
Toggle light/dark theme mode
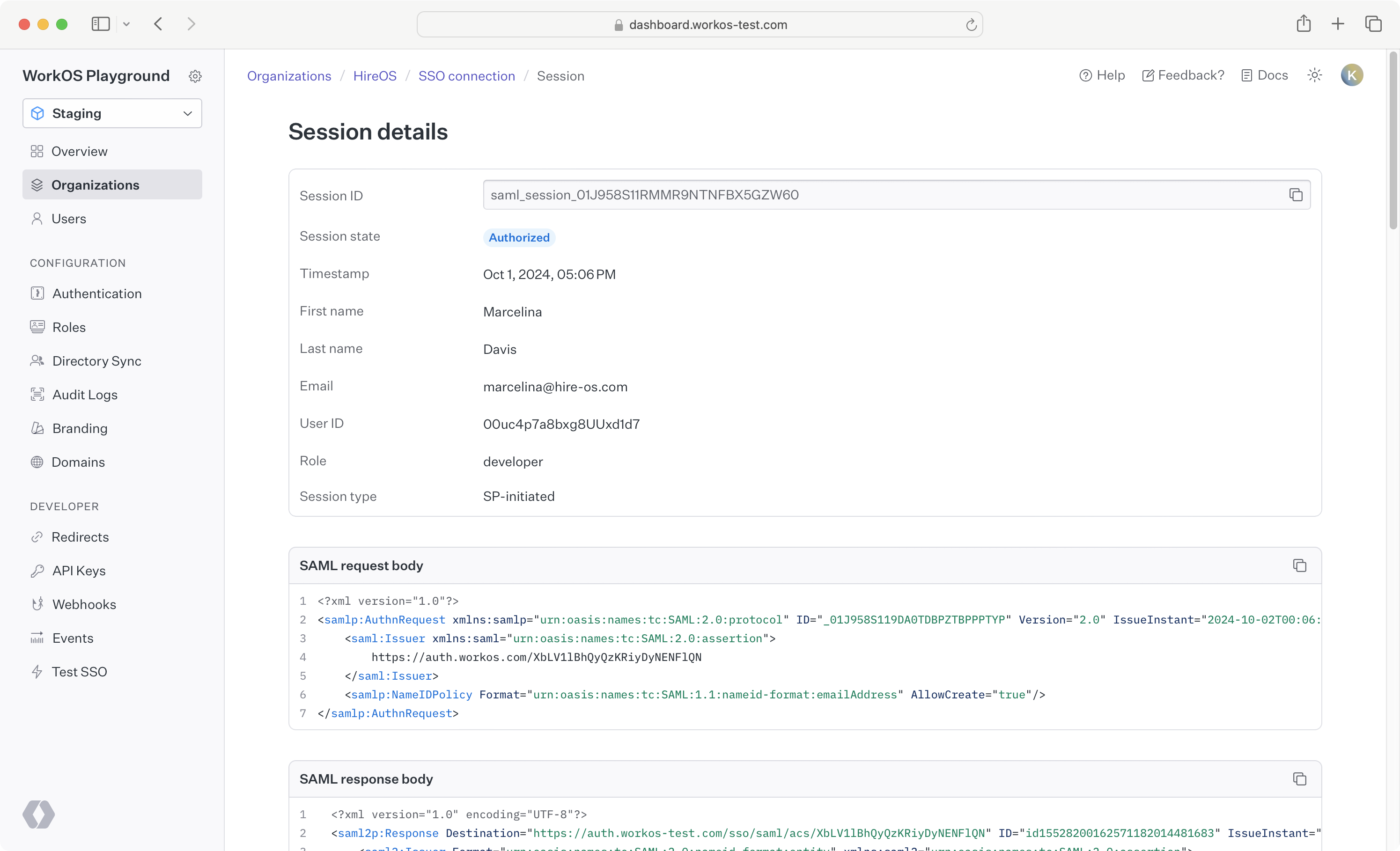[x=1314, y=75]
